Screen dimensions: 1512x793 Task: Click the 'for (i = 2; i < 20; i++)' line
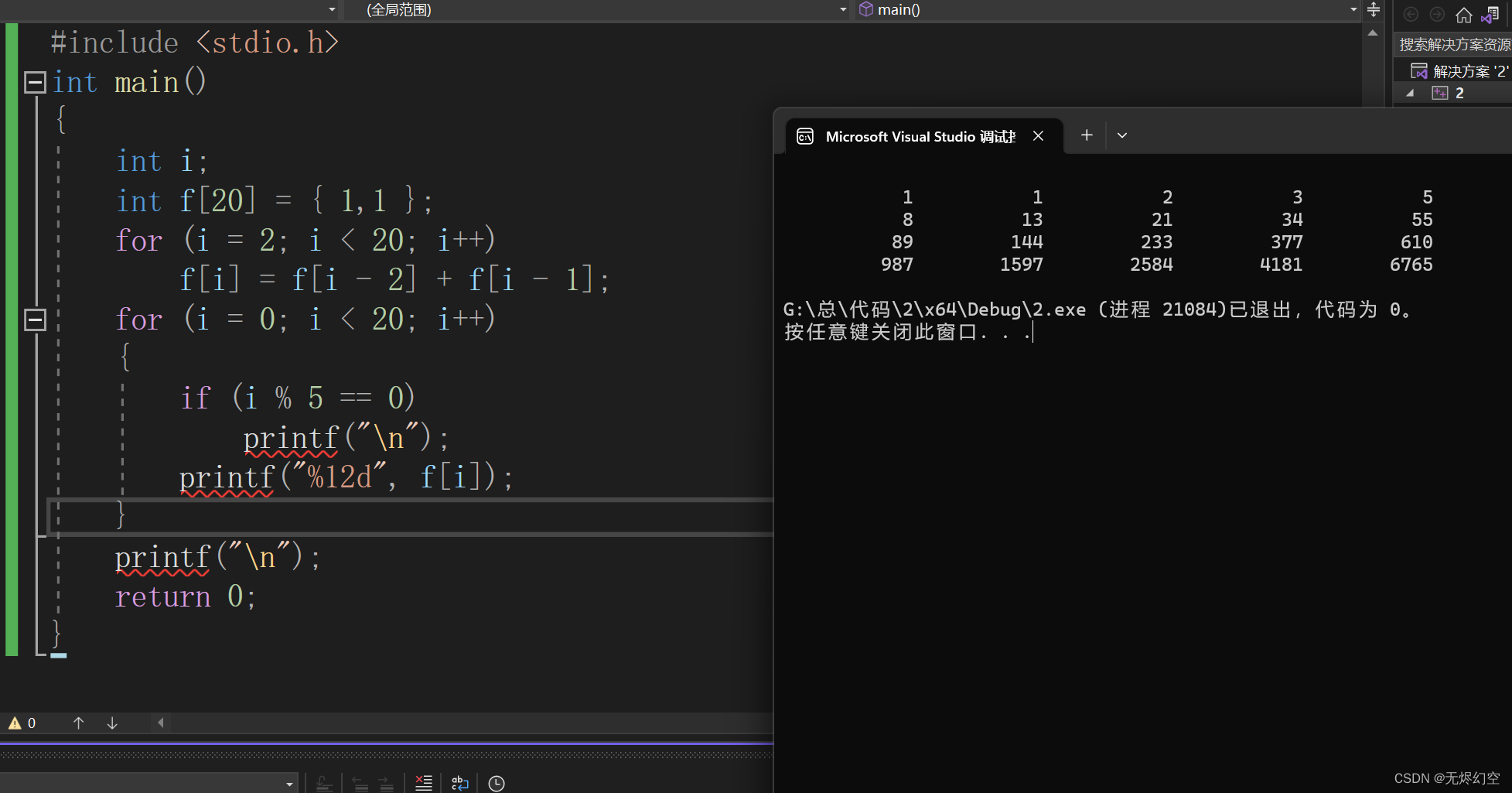point(305,240)
